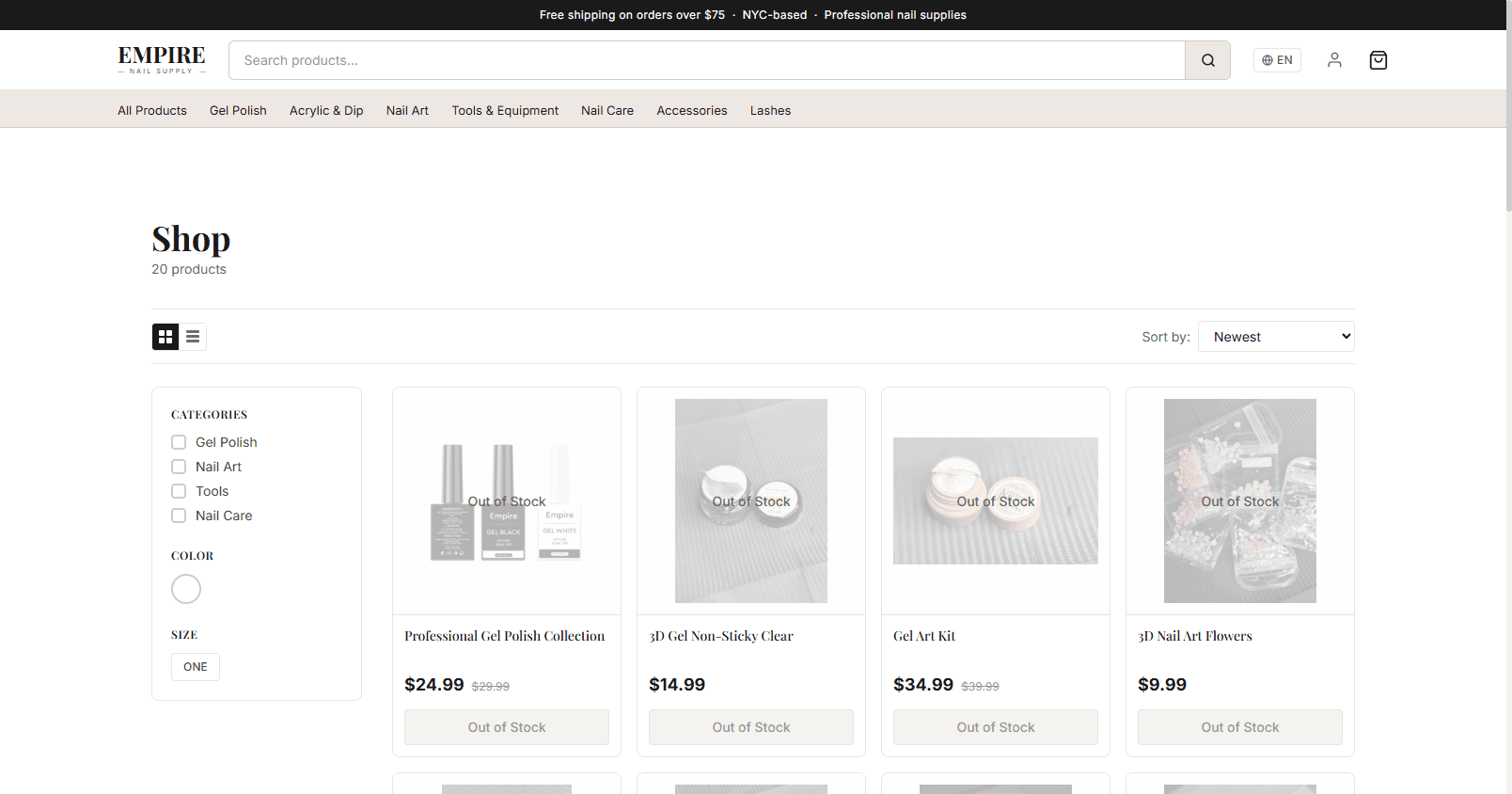The width and height of the screenshot is (1512, 794).
Task: Click the free shipping announcement banner
Action: 753,15
